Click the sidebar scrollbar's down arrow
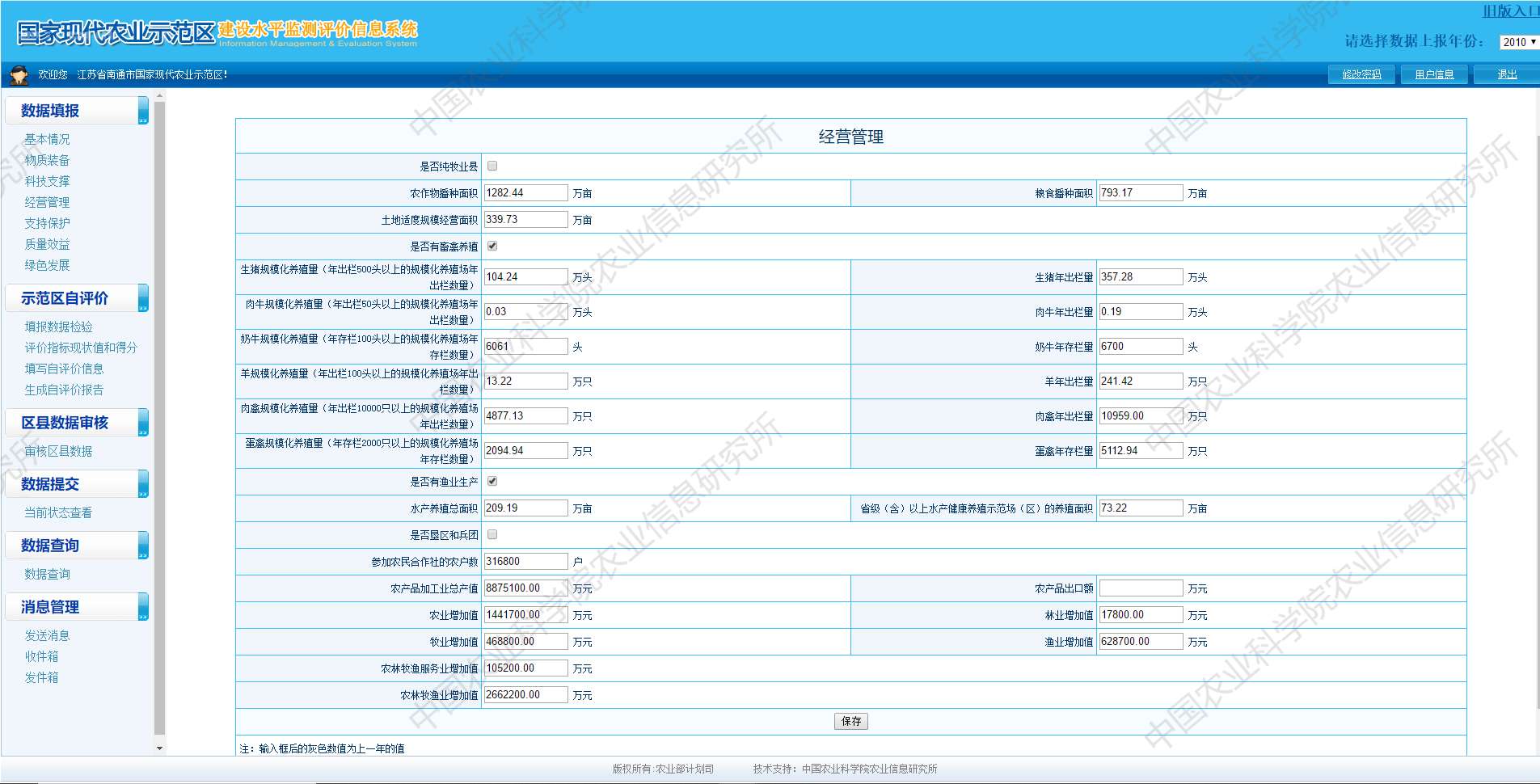 (x=159, y=748)
